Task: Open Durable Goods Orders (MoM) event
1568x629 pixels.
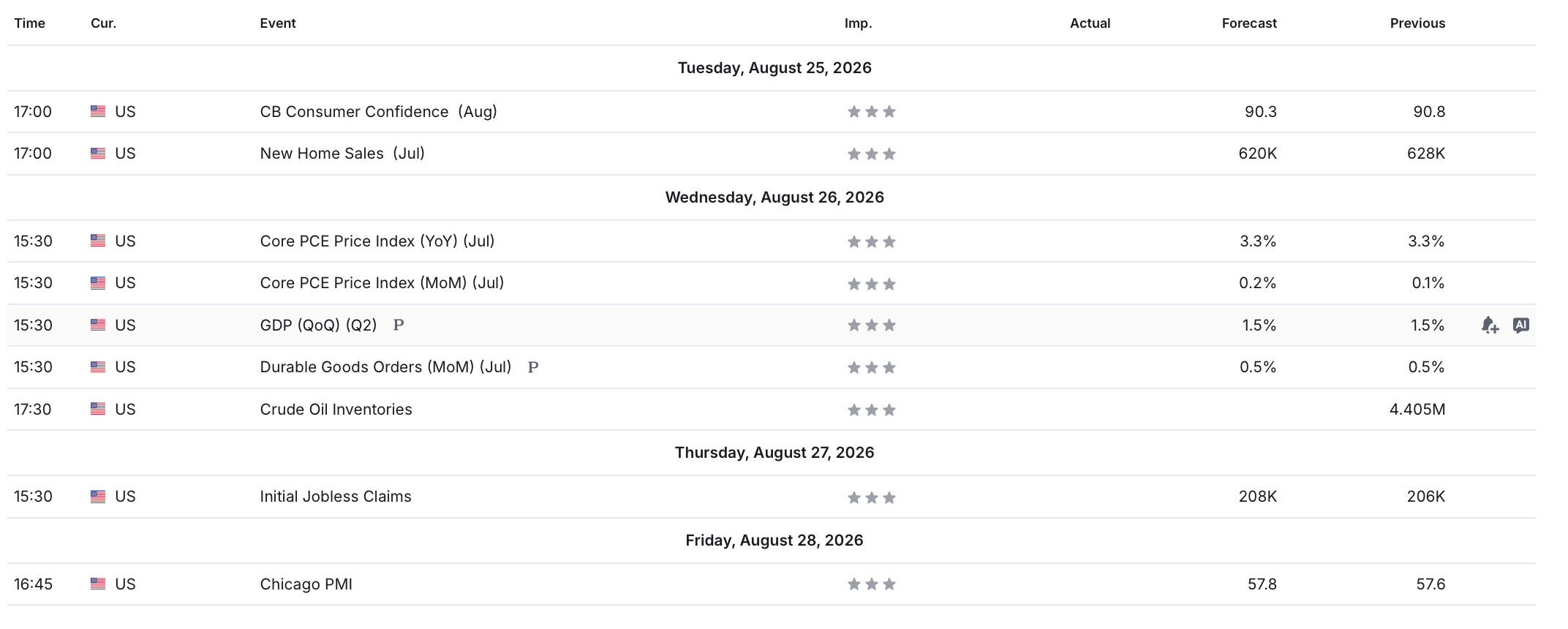Action: (385, 366)
